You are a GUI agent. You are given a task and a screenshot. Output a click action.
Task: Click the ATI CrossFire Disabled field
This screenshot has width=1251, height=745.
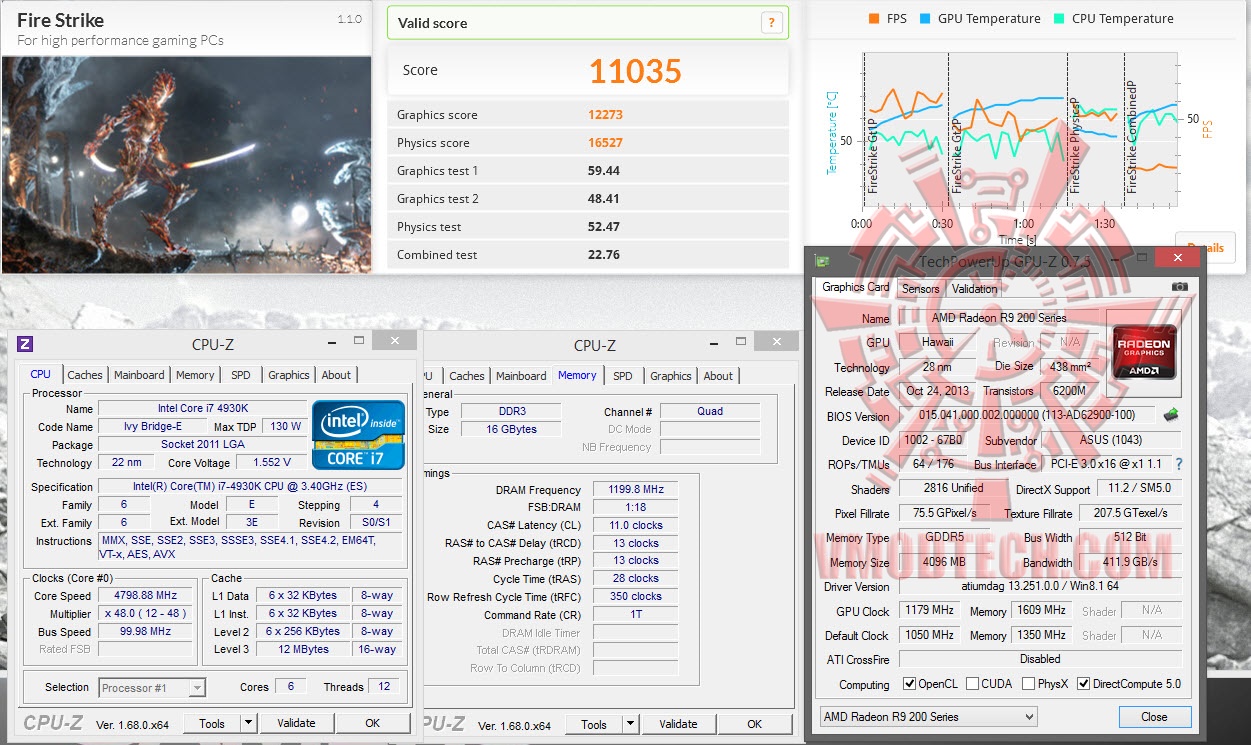1040,659
